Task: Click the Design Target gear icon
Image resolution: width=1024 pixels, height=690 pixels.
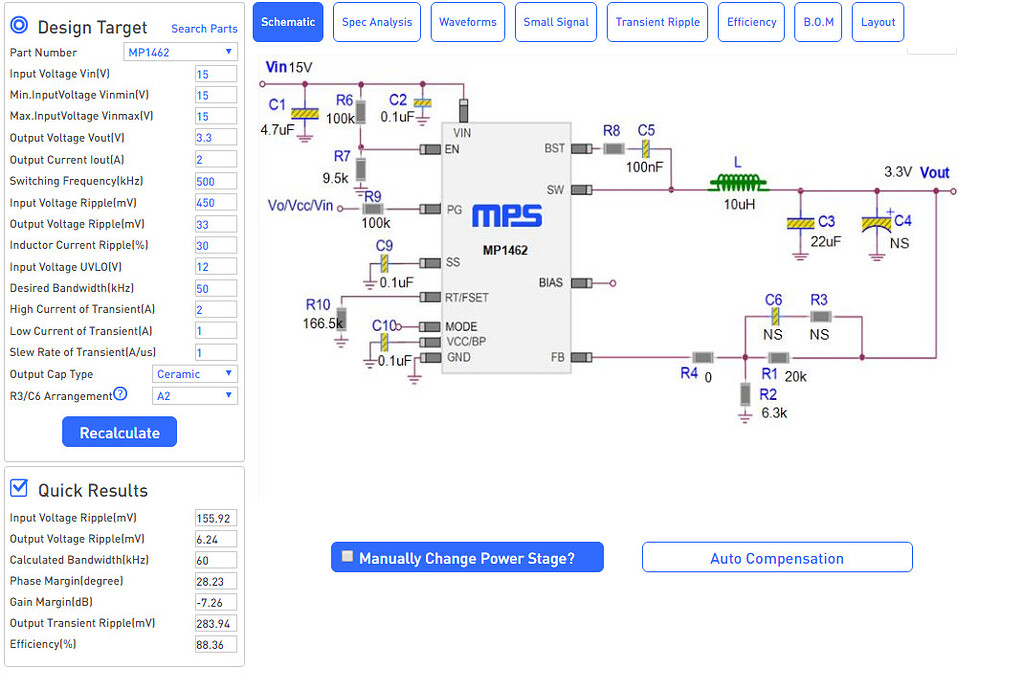Action: pos(20,27)
